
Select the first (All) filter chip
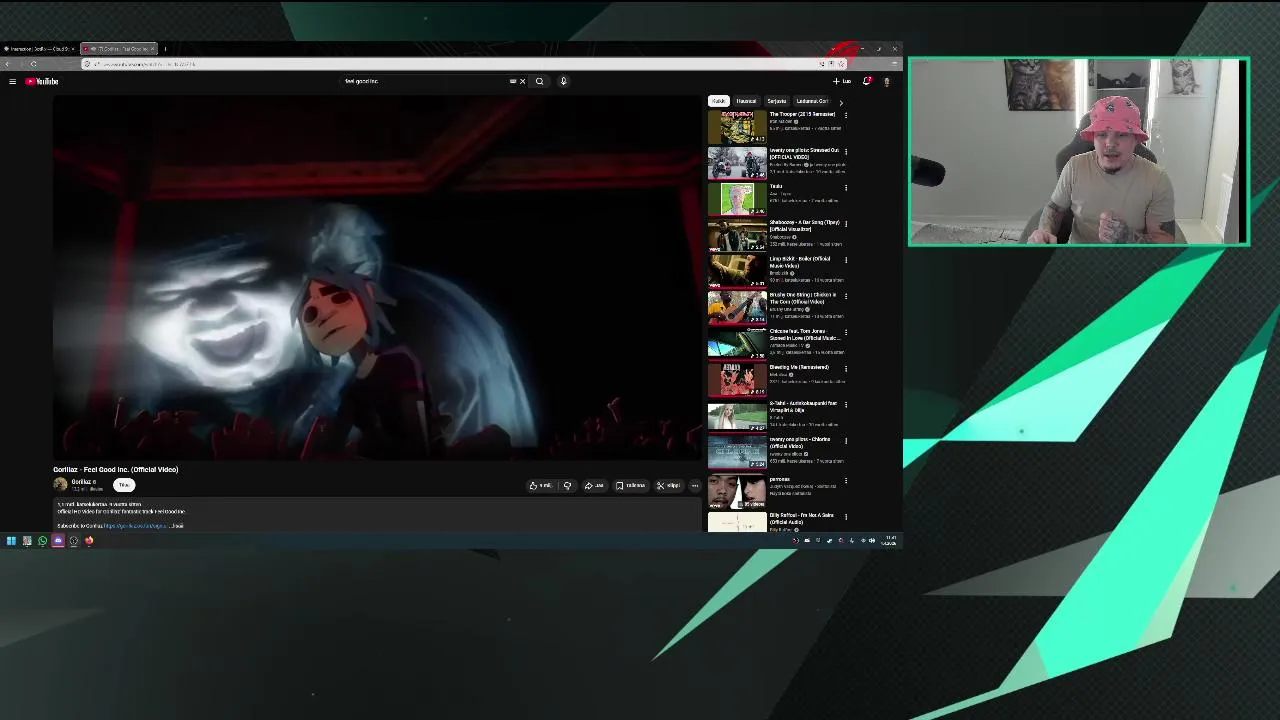point(718,101)
